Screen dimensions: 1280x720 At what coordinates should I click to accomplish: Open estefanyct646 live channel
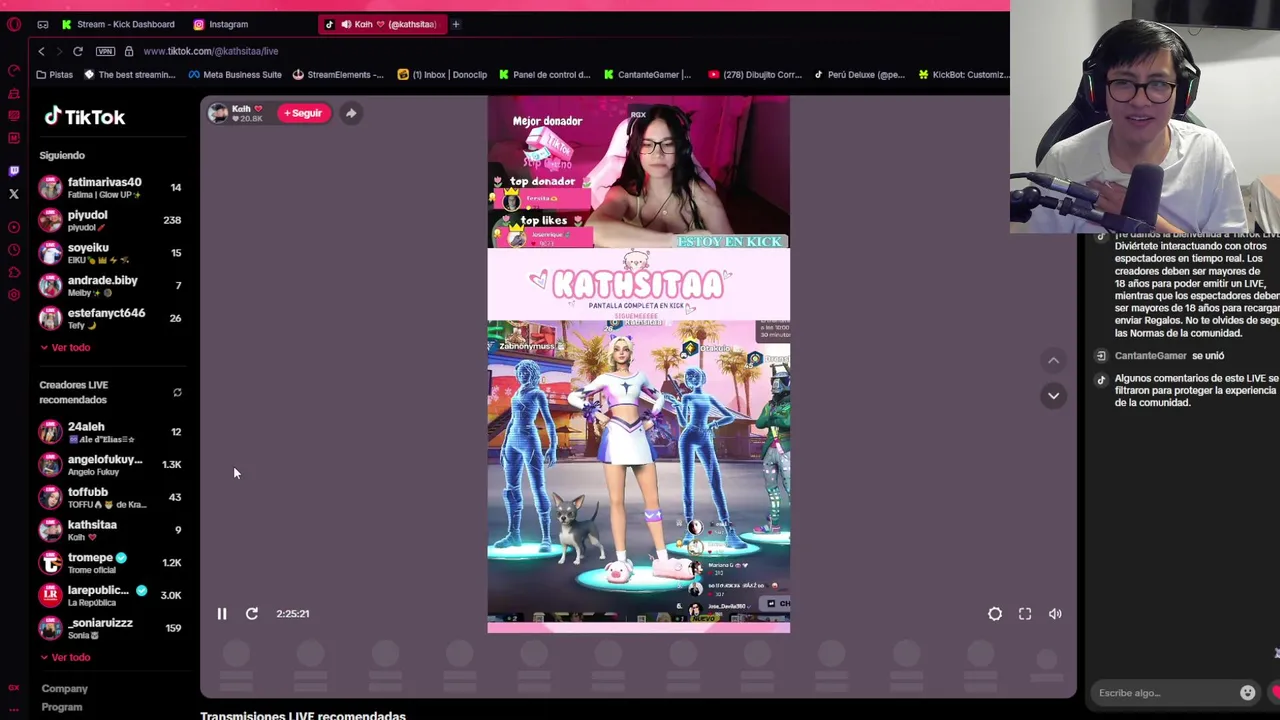point(111,318)
